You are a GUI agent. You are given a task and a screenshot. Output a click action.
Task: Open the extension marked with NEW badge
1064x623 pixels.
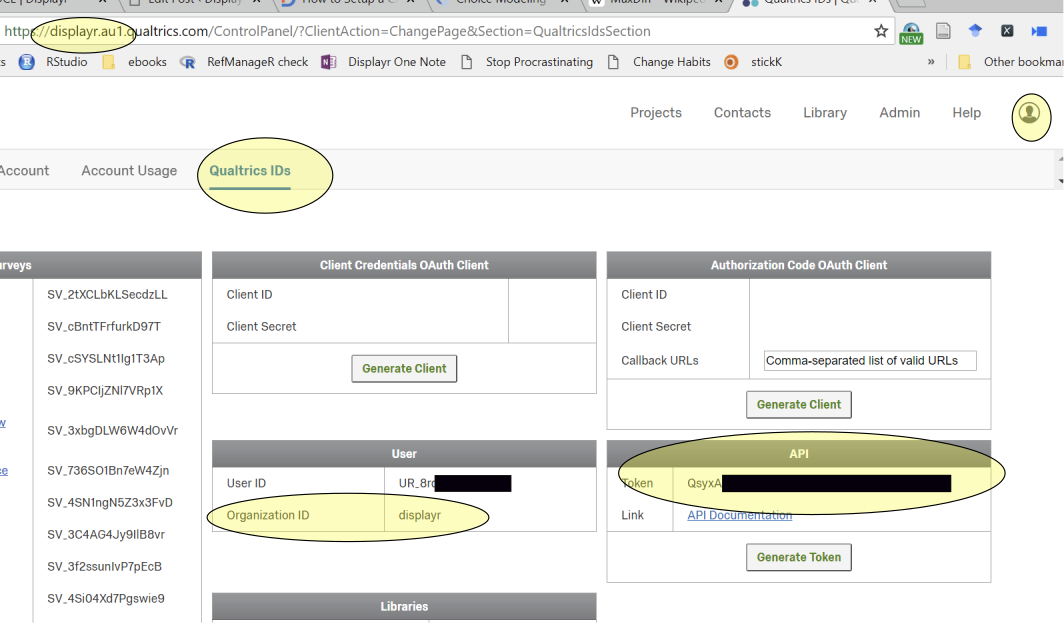tap(911, 31)
